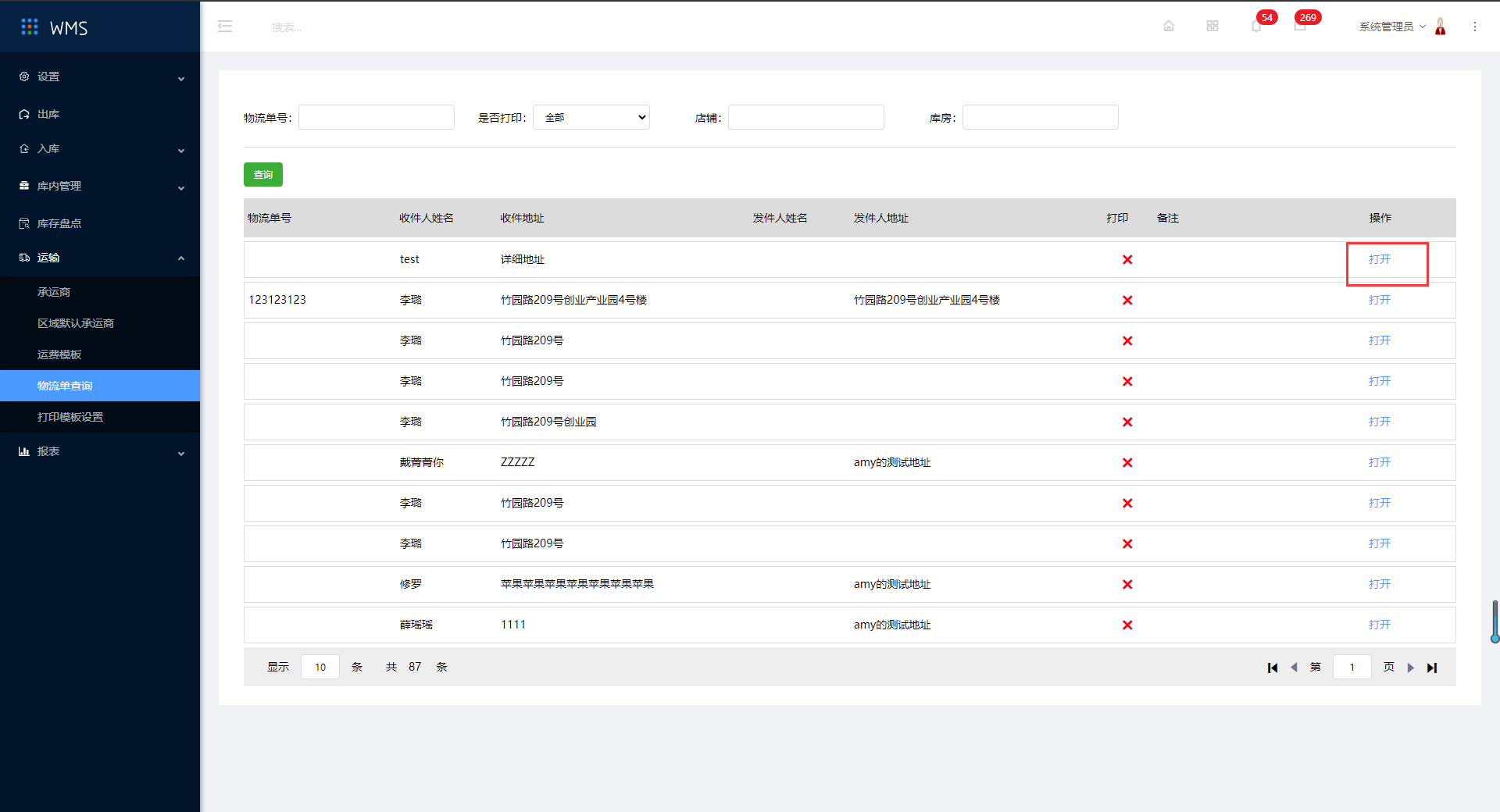1500x812 pixels.
Task: Focus the 库房 input field
Action: (x=1041, y=117)
